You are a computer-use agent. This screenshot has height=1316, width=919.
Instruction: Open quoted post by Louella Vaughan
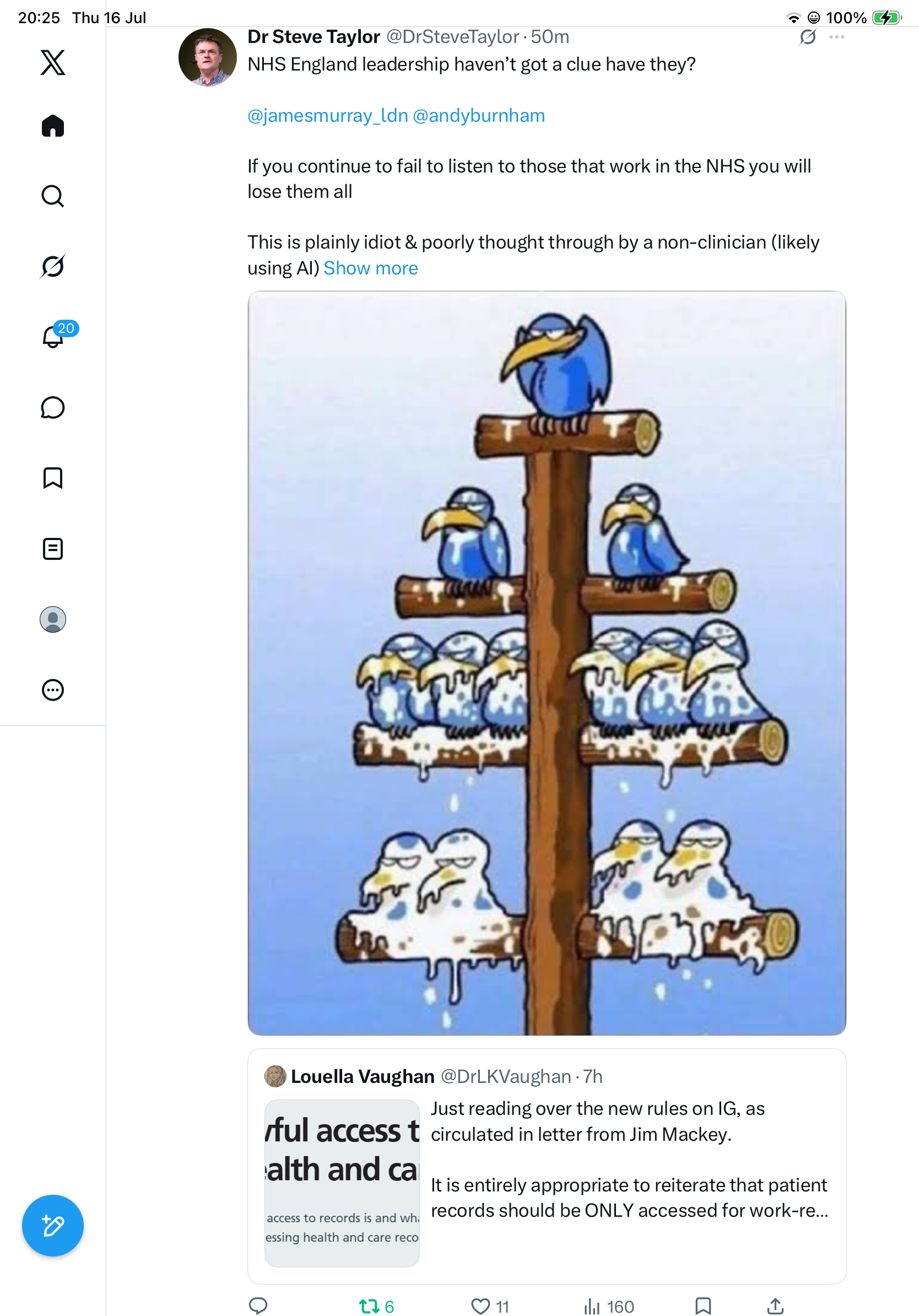click(x=547, y=1166)
